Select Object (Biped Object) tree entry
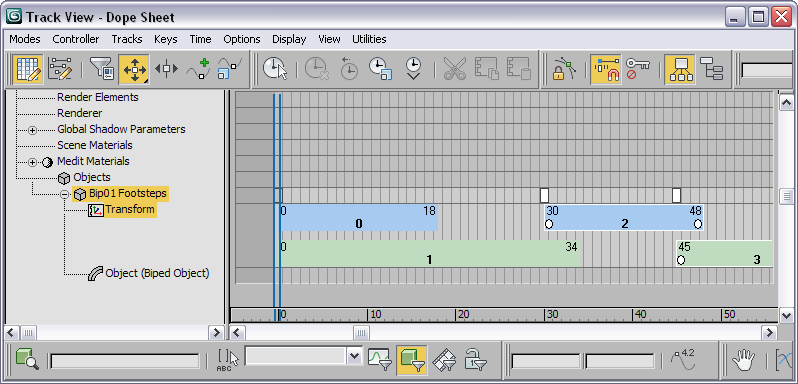The height and width of the screenshot is (384, 798). [x=157, y=273]
